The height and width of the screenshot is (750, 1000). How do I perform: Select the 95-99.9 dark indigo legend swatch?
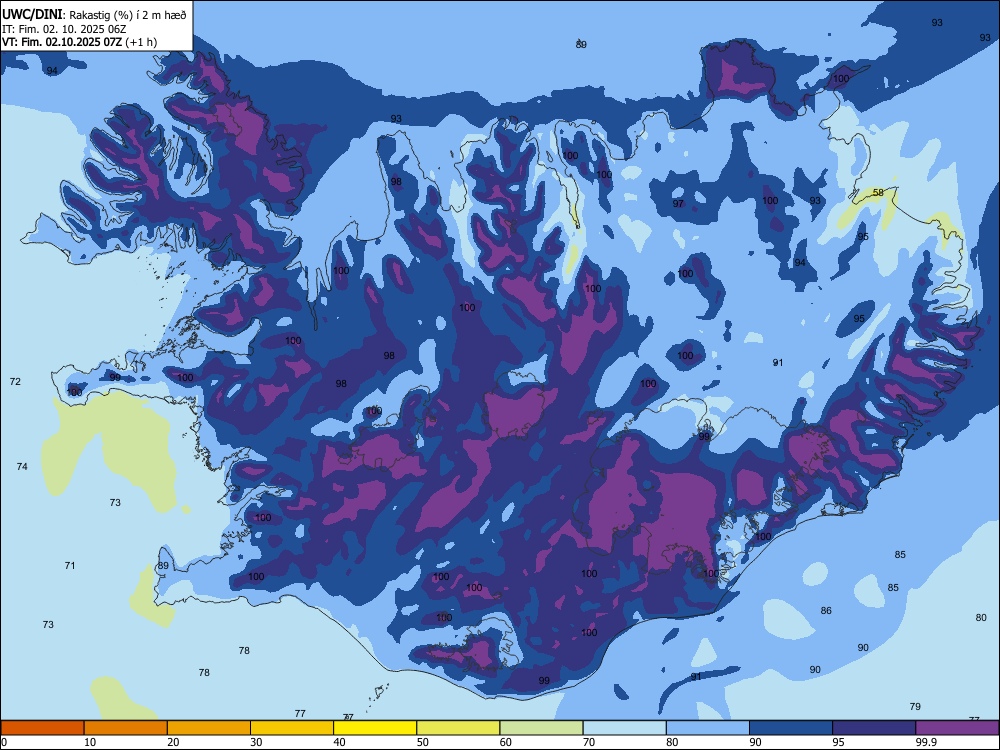874,728
